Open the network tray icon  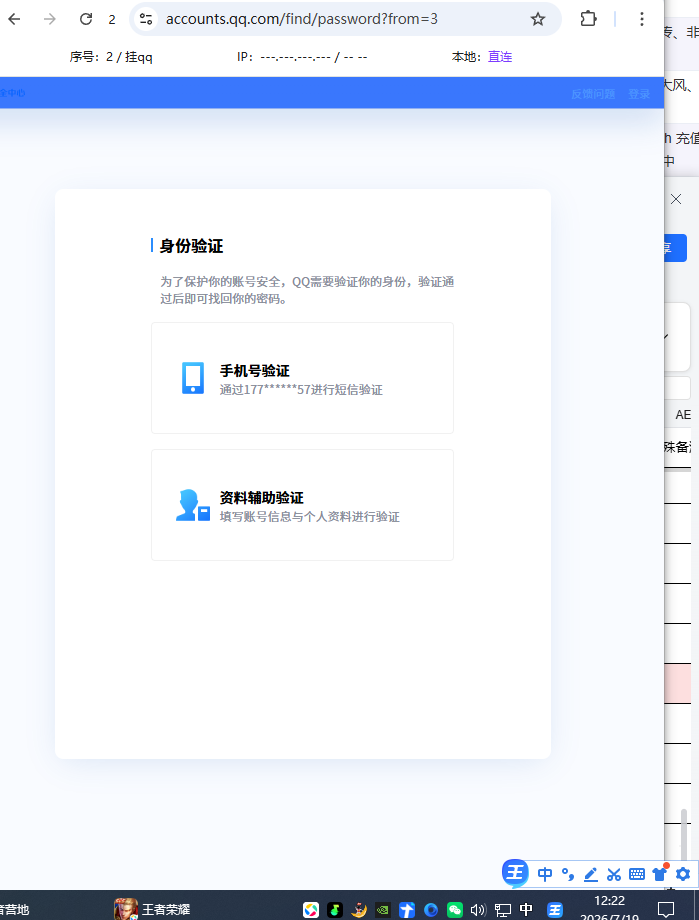[502, 910]
